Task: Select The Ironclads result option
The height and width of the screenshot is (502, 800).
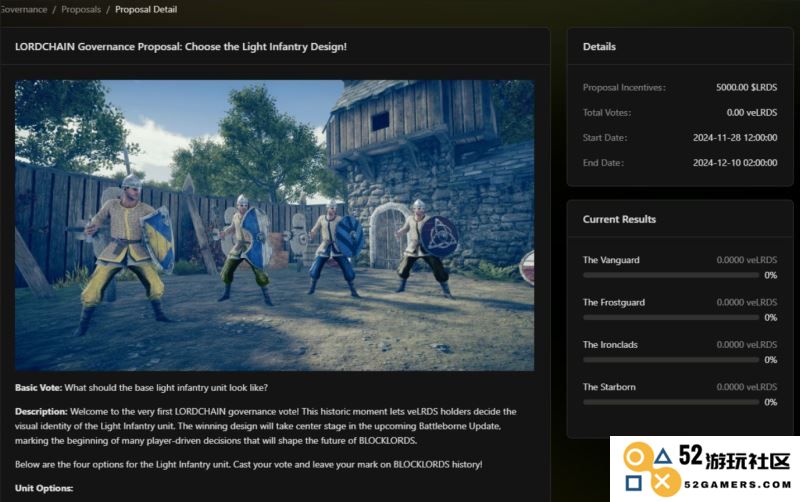Action: pyautogui.click(x=610, y=344)
